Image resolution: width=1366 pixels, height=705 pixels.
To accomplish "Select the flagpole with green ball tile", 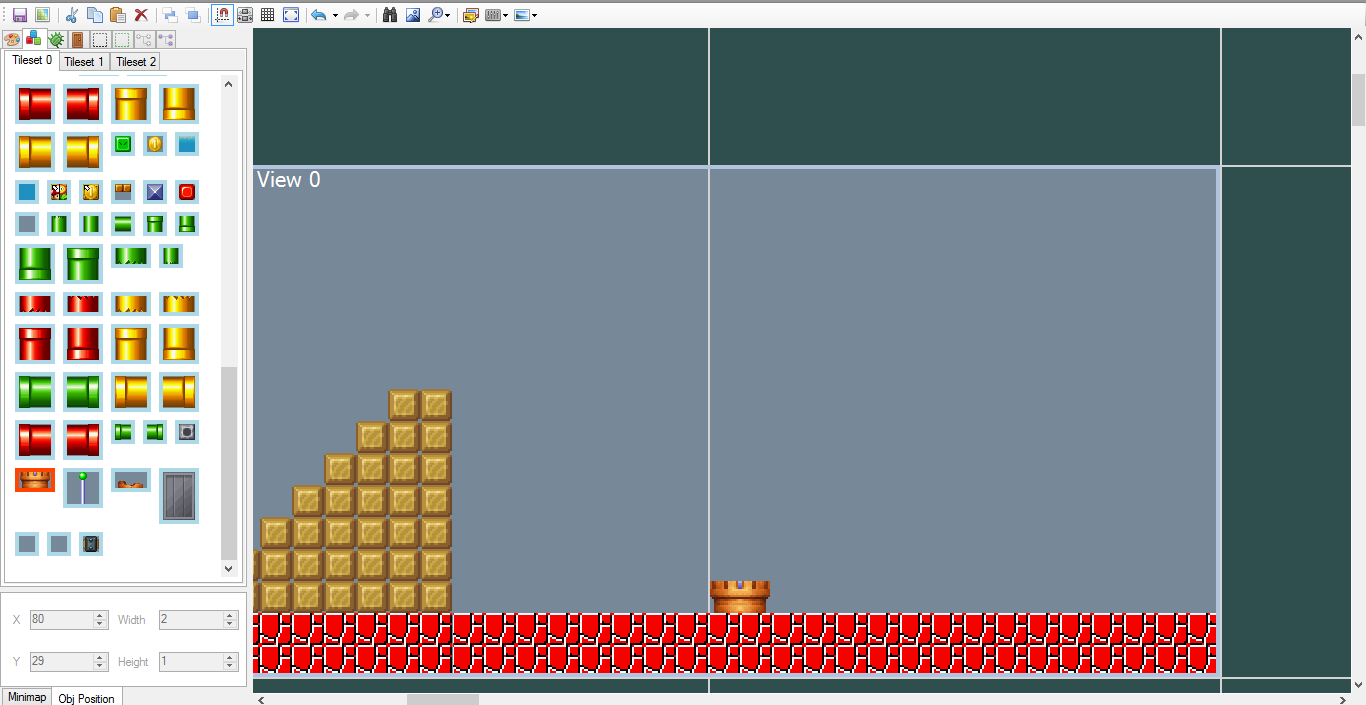I will [83, 487].
